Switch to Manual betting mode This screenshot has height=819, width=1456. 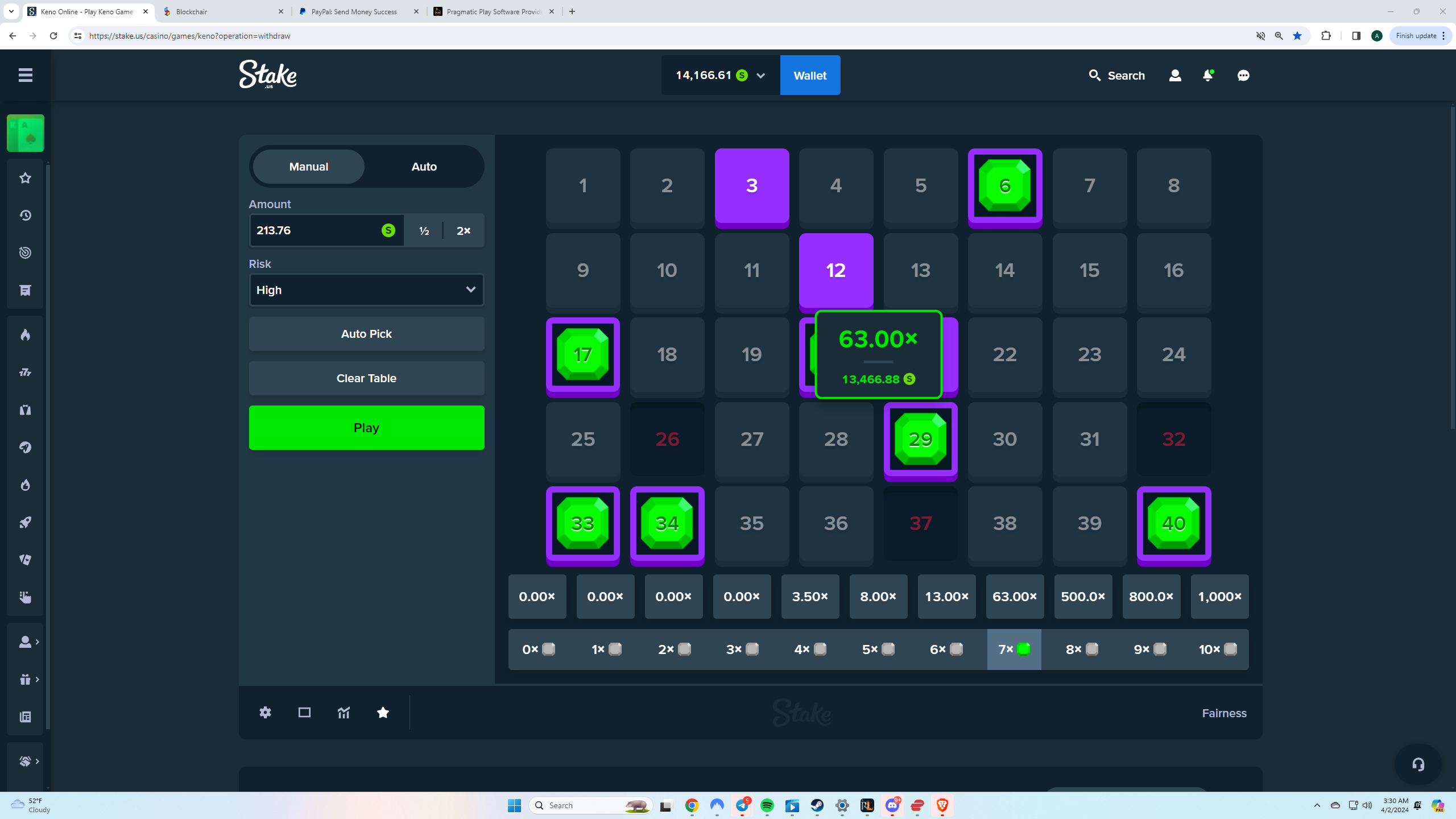[x=309, y=167]
